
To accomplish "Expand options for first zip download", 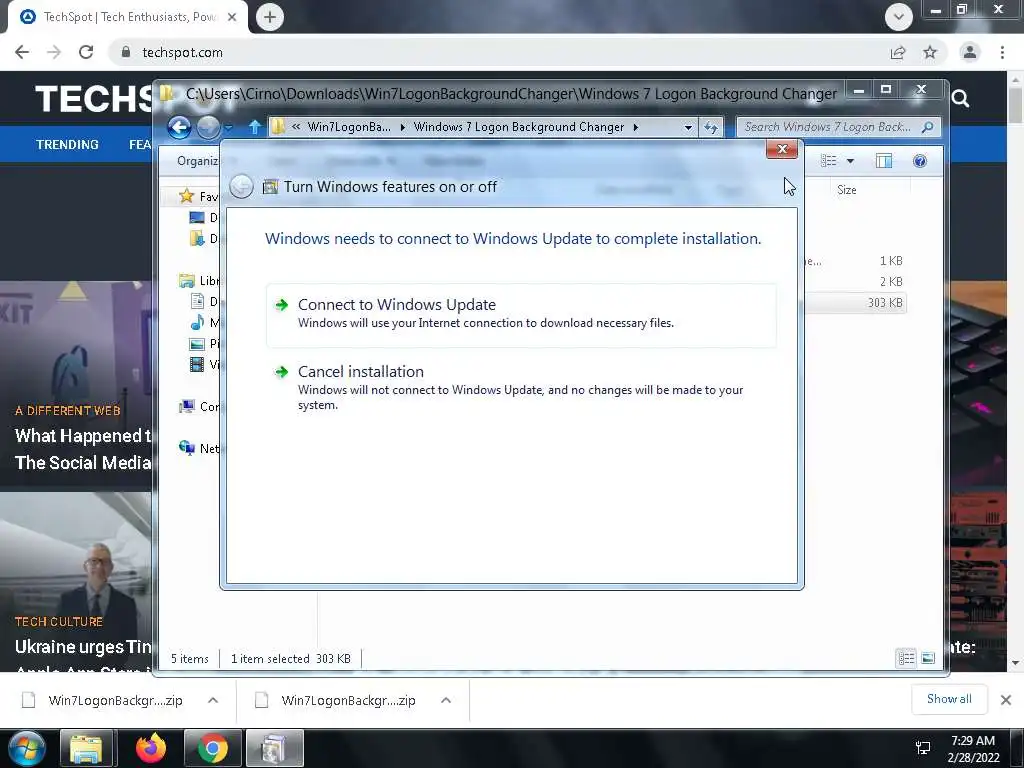I will [213, 701].
